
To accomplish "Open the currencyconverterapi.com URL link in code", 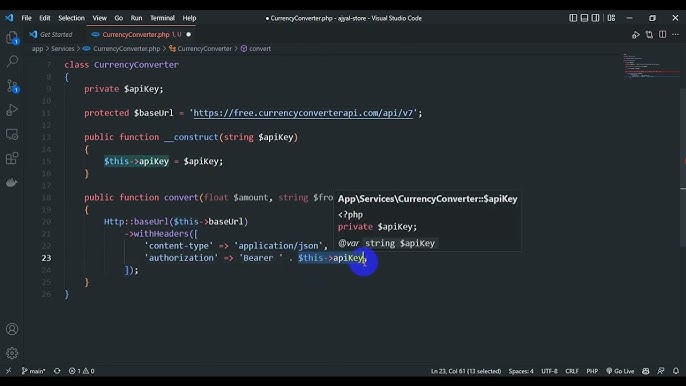I will [303, 113].
